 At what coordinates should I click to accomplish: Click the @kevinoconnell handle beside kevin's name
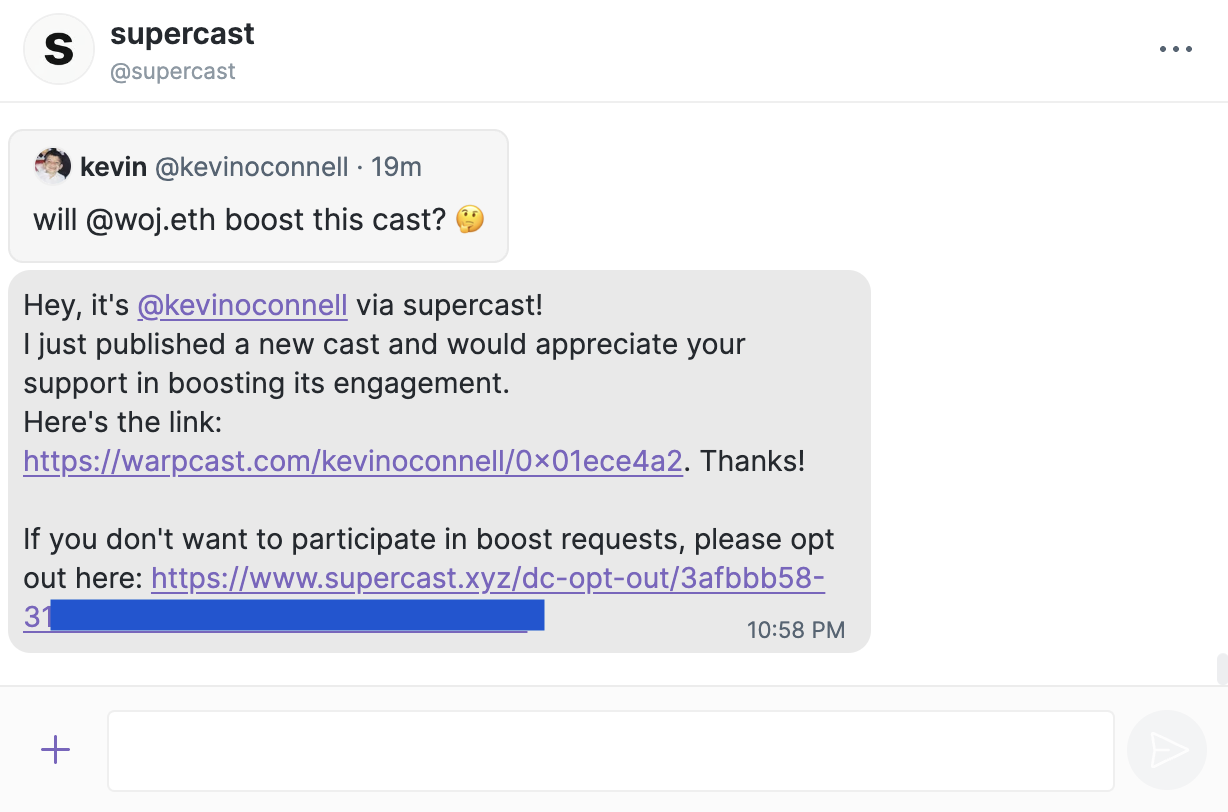coord(251,167)
